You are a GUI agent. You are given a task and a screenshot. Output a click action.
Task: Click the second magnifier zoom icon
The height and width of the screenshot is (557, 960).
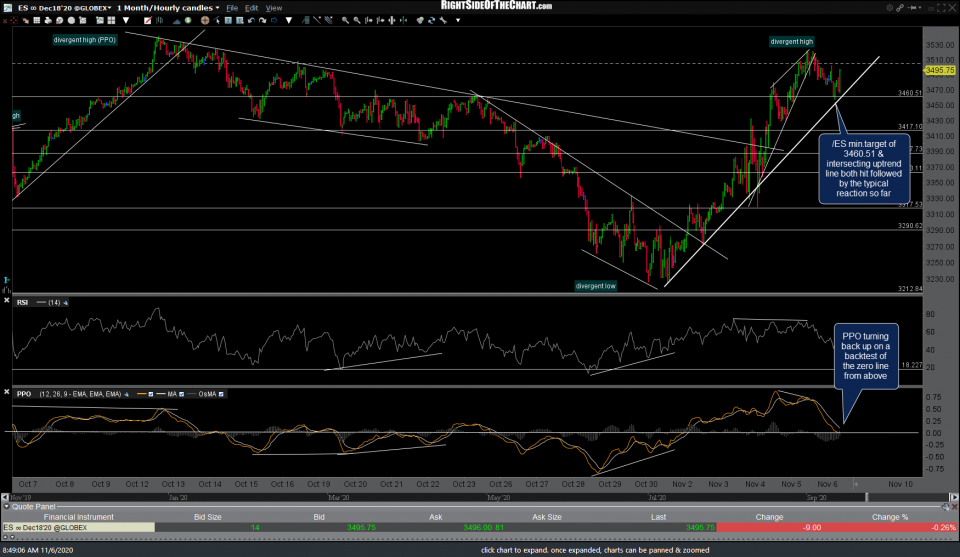[356, 20]
